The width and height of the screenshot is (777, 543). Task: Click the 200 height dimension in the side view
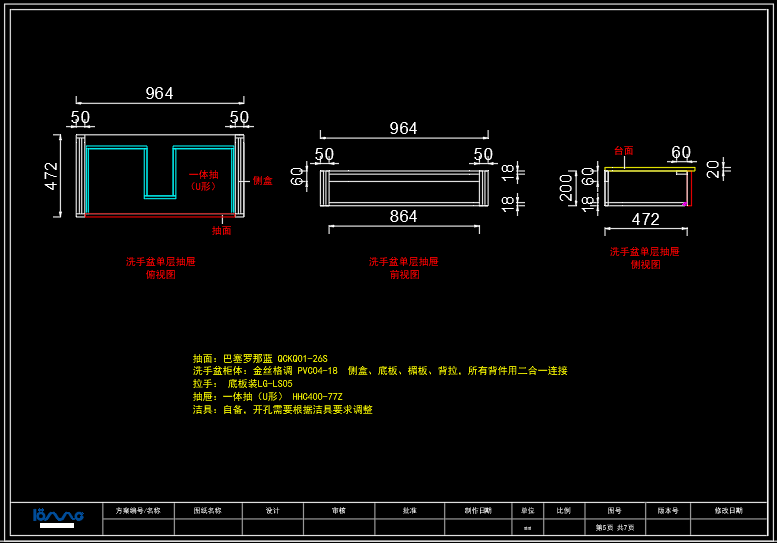coord(566,187)
